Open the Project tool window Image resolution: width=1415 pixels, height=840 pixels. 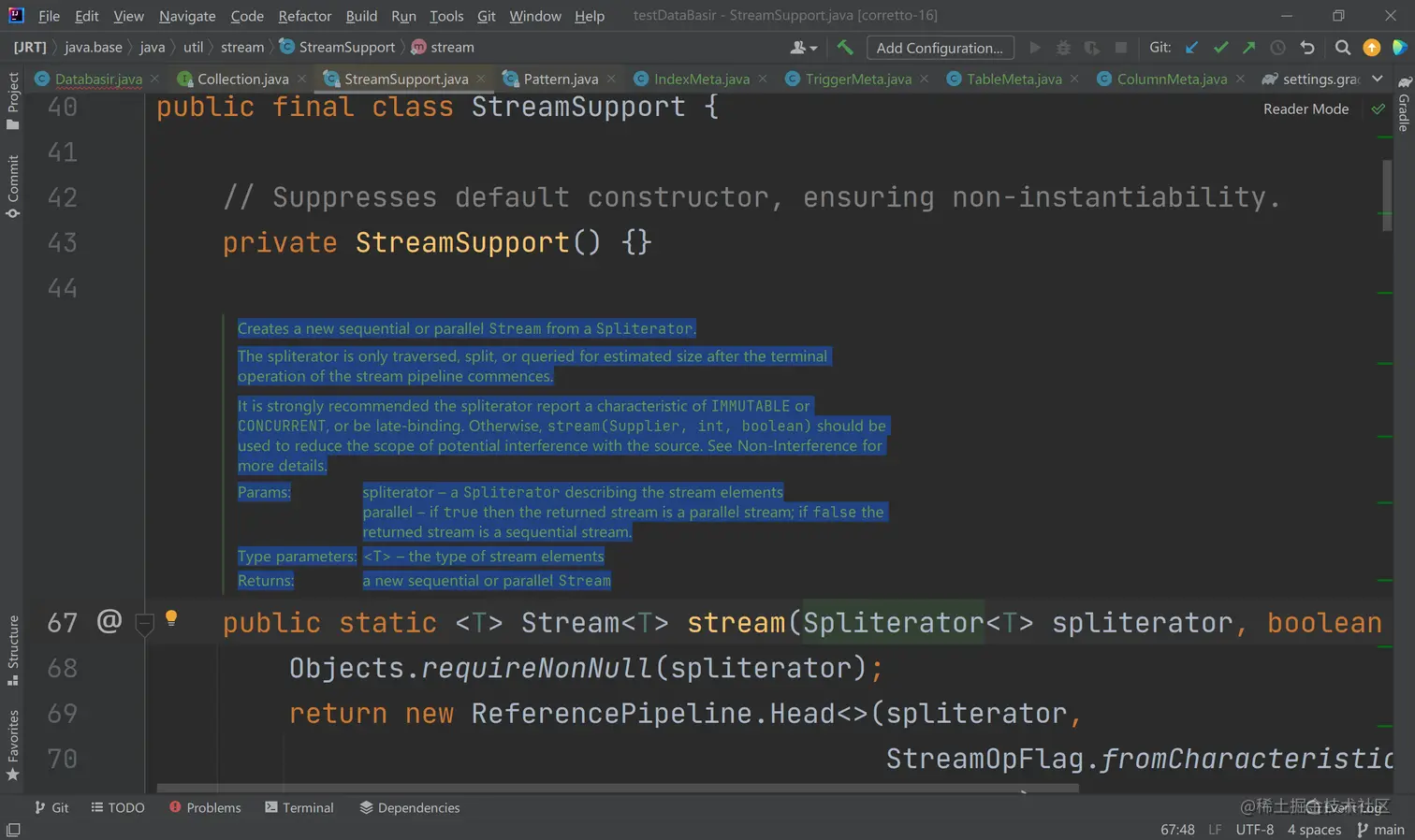(x=12, y=100)
